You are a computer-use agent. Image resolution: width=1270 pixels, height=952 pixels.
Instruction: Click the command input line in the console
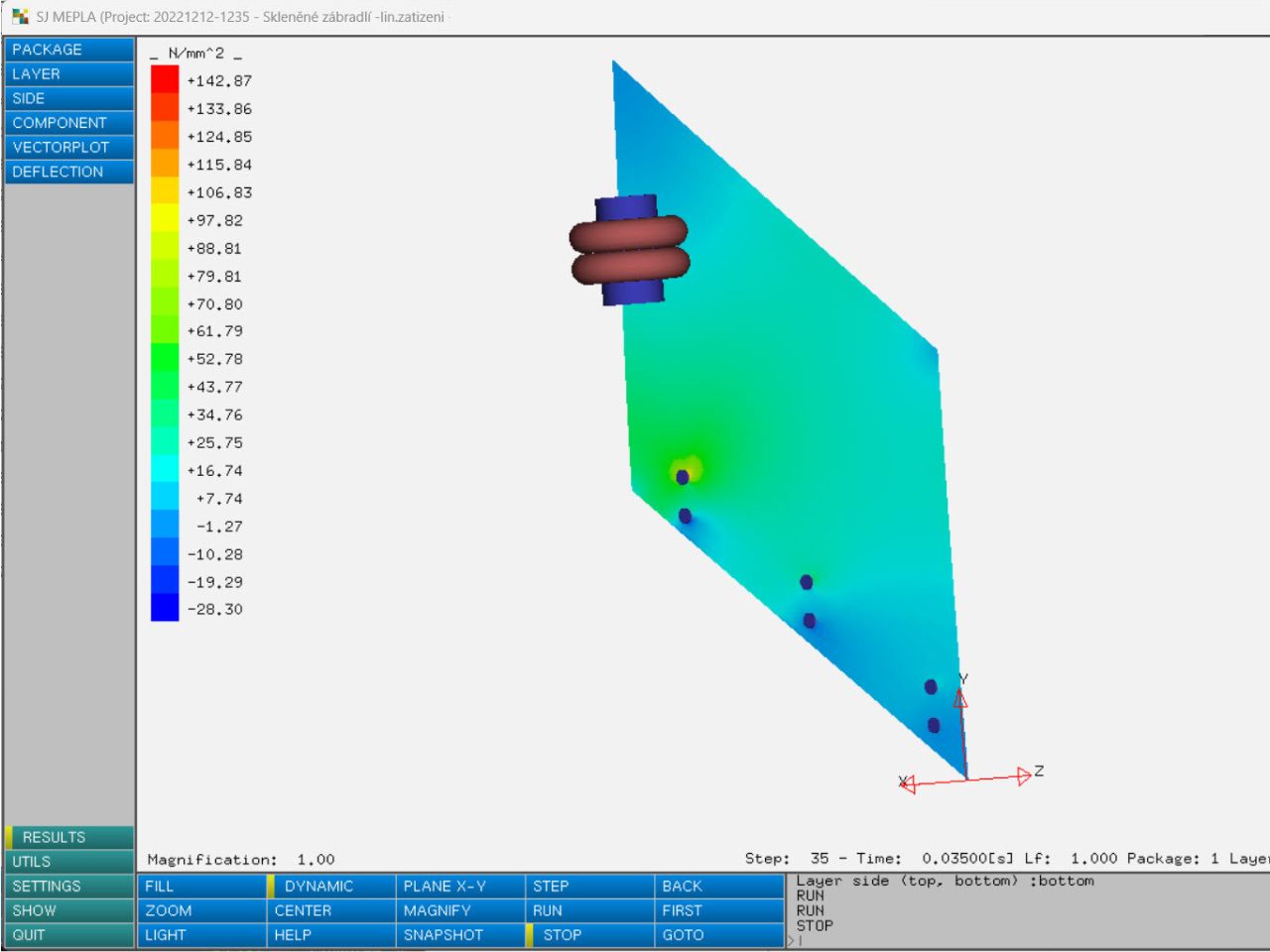coord(1028,940)
